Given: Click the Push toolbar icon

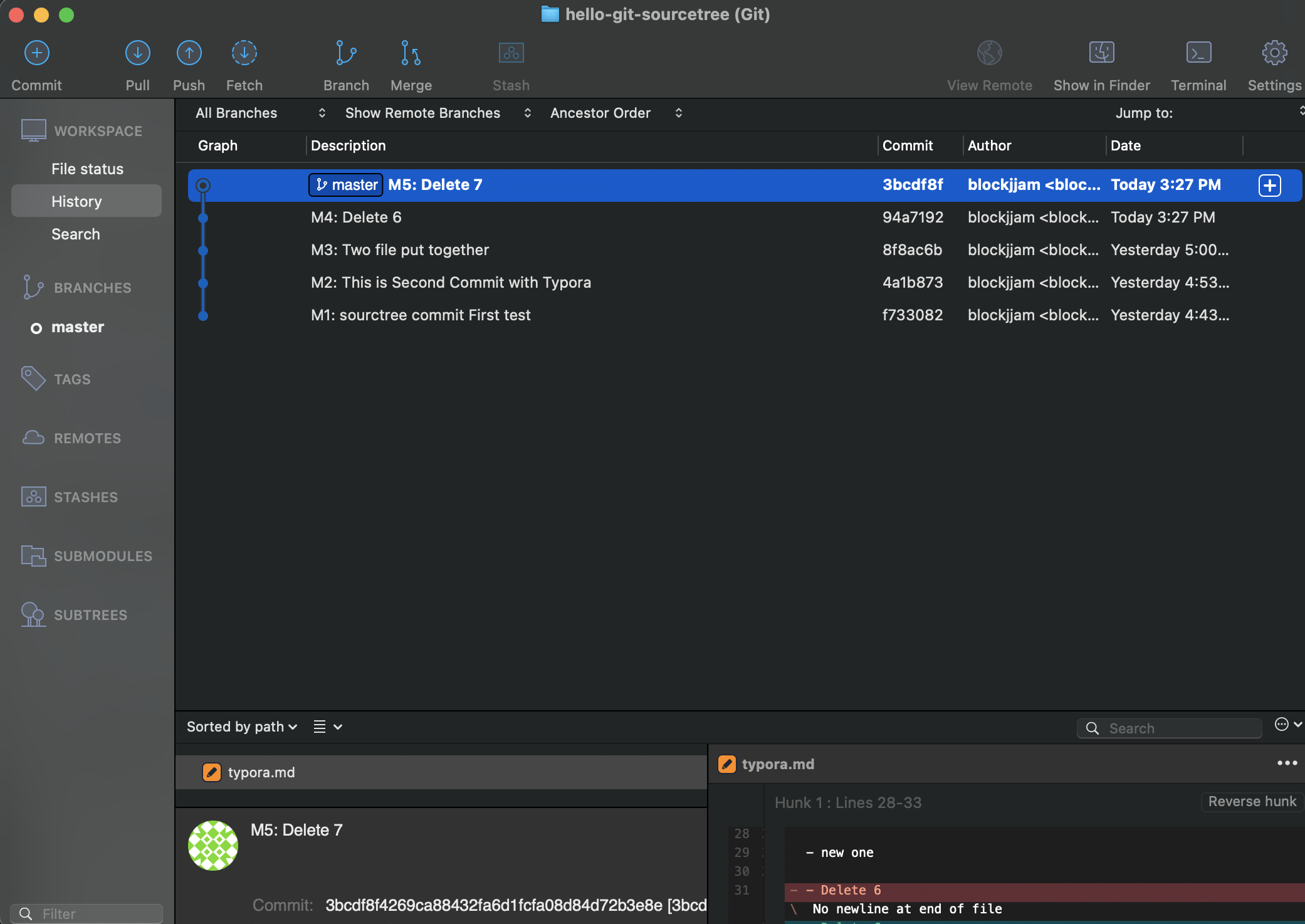Looking at the screenshot, I should [x=189, y=53].
